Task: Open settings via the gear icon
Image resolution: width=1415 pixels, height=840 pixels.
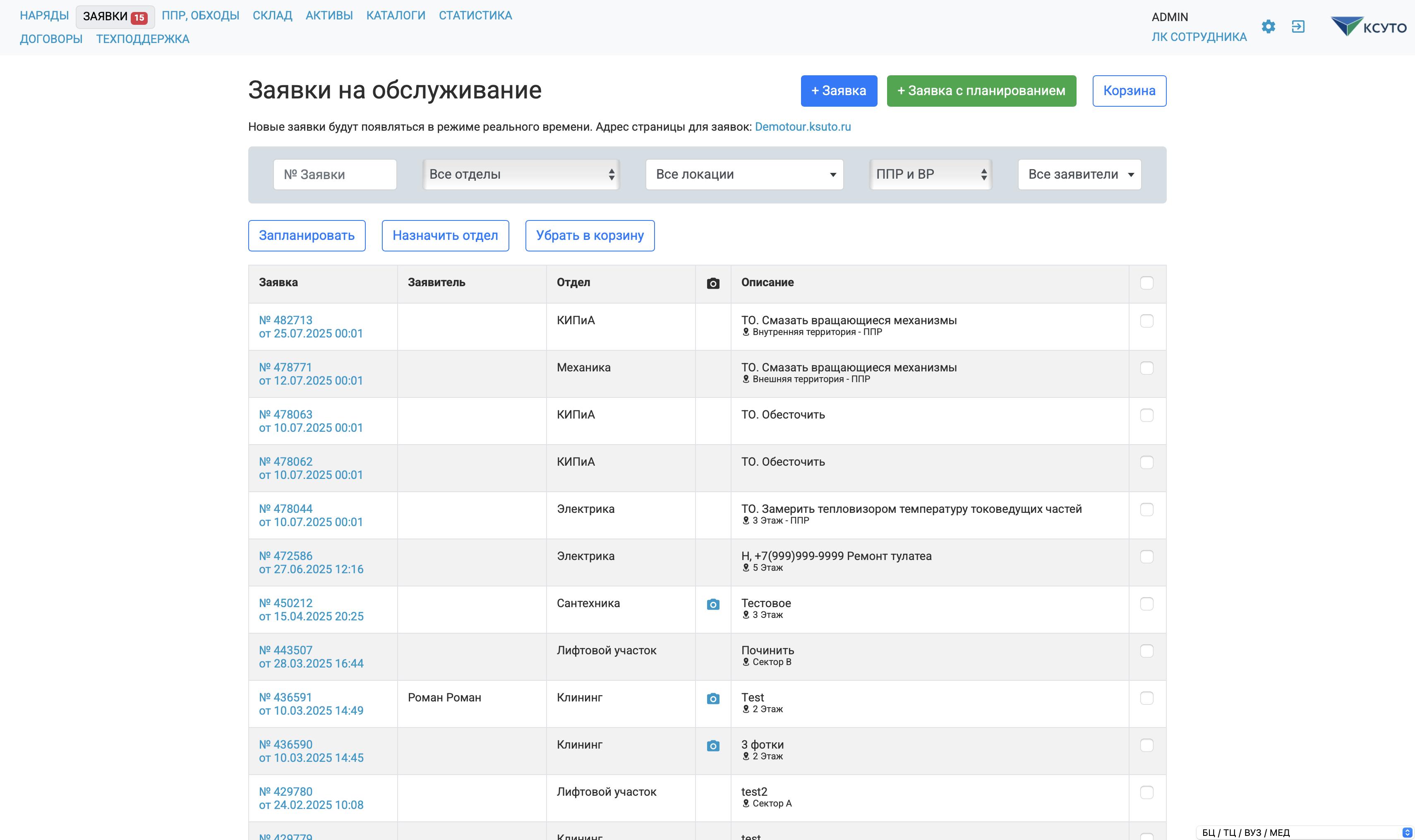Action: (1268, 26)
